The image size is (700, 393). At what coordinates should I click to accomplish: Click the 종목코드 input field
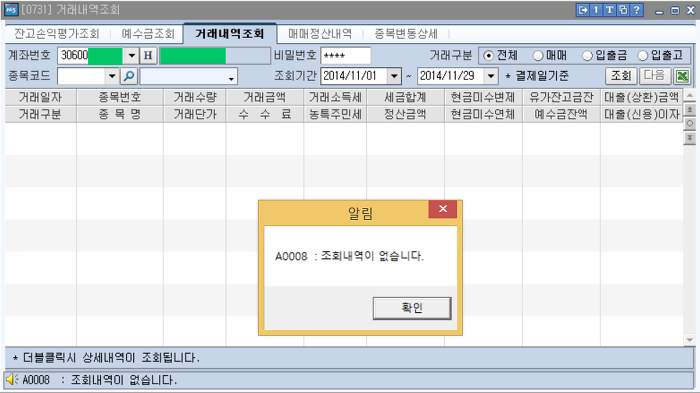click(81, 76)
